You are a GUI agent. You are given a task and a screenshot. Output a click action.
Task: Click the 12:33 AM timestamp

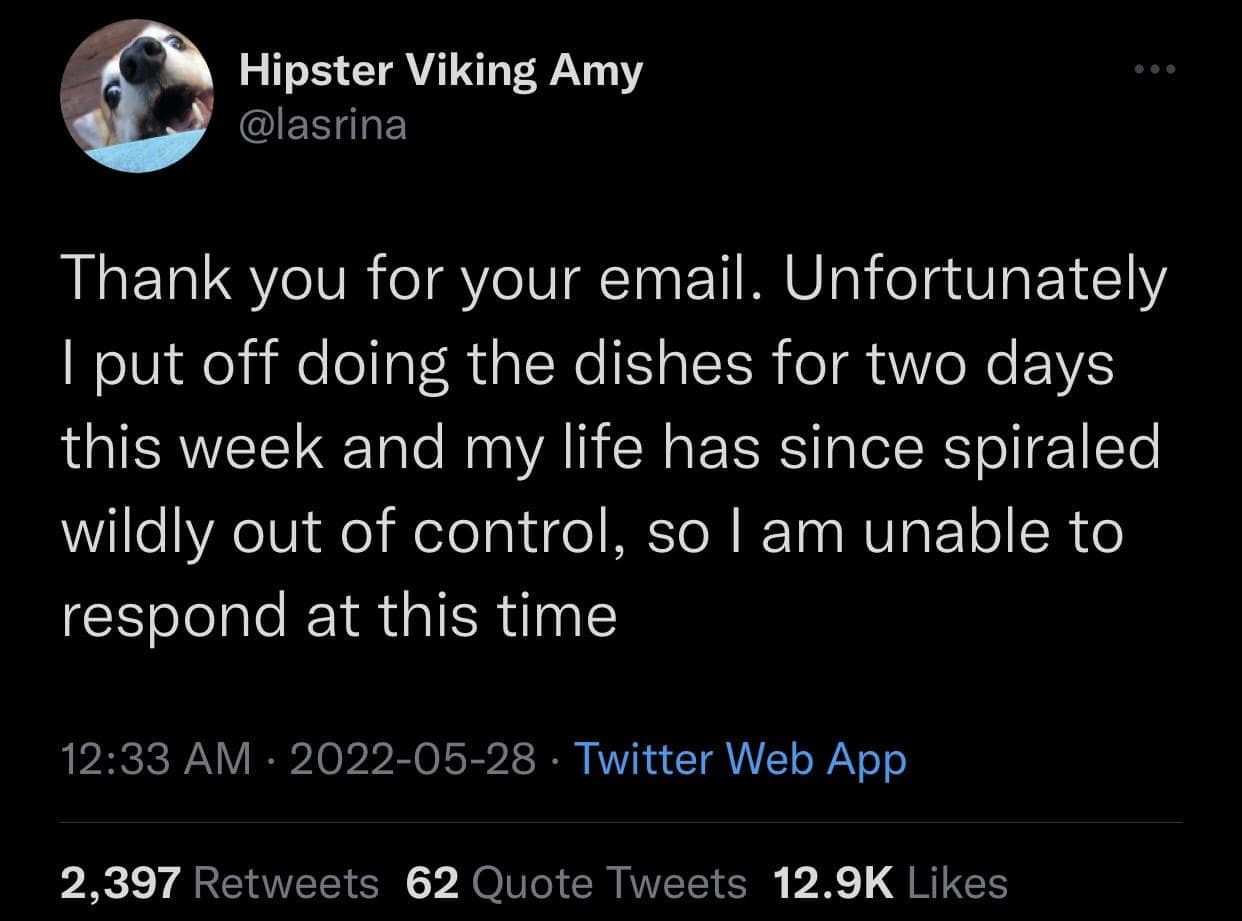[x=156, y=759]
